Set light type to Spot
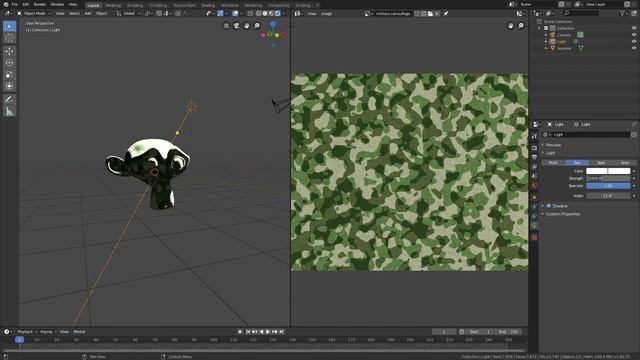This screenshot has height=360, width=640. tap(600, 162)
